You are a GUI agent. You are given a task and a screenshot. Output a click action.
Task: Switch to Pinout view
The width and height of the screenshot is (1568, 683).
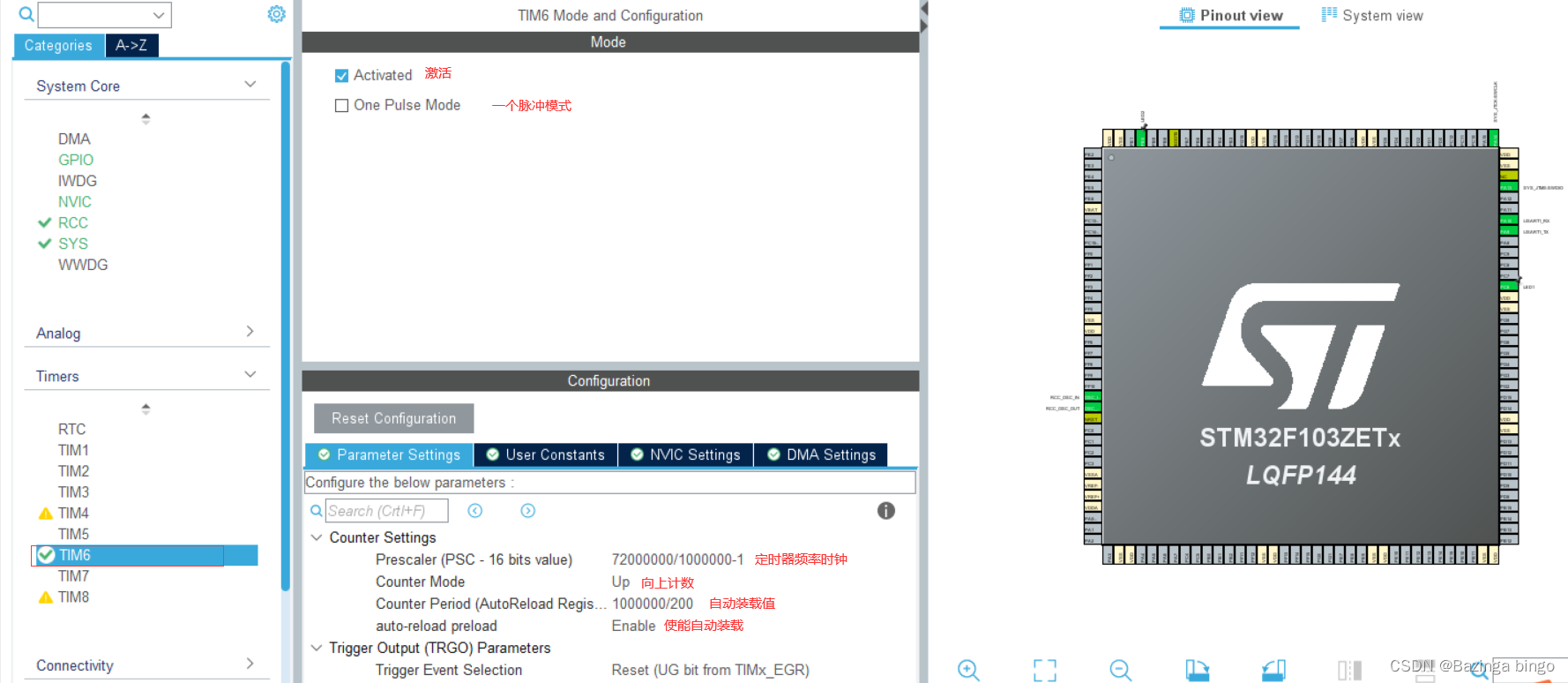point(1230,15)
